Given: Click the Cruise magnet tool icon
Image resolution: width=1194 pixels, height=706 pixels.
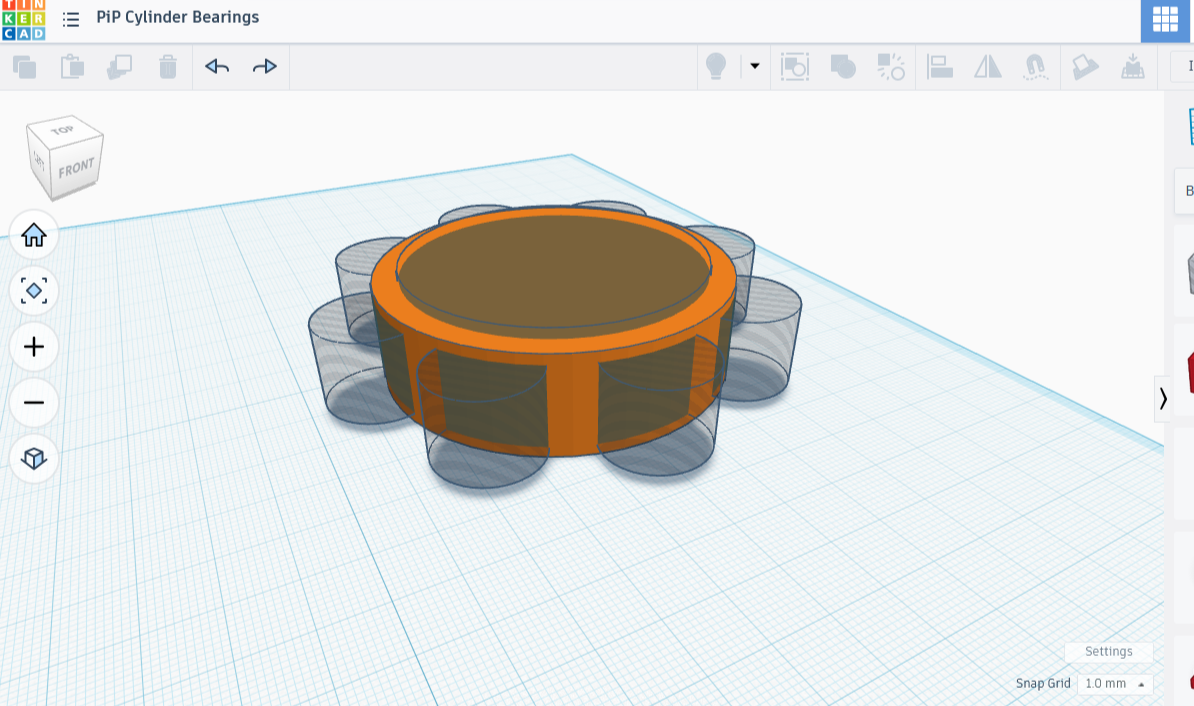Looking at the screenshot, I should [x=1036, y=67].
